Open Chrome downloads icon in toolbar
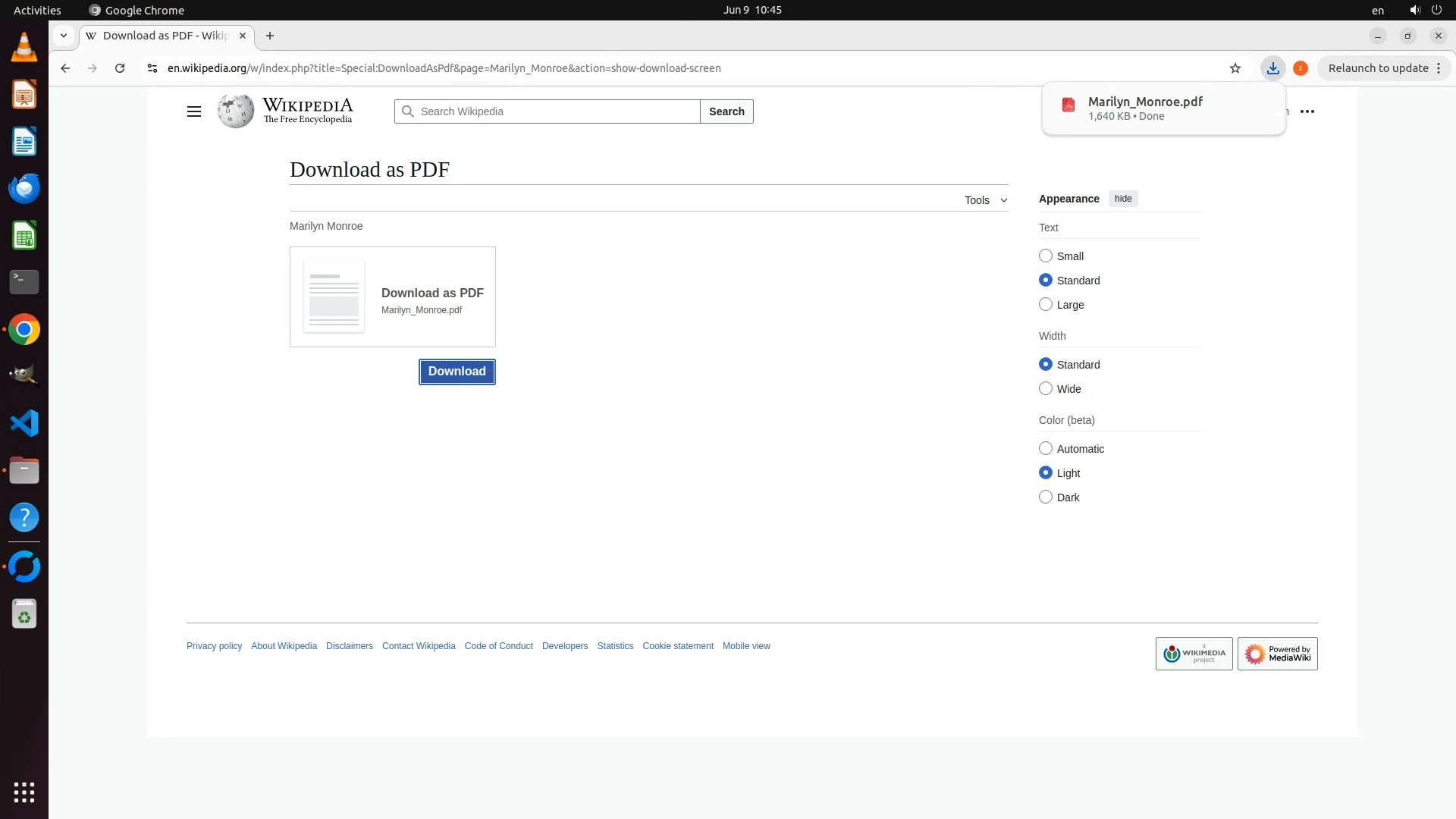Screen dimensions: 1456x819 coord(1273,68)
